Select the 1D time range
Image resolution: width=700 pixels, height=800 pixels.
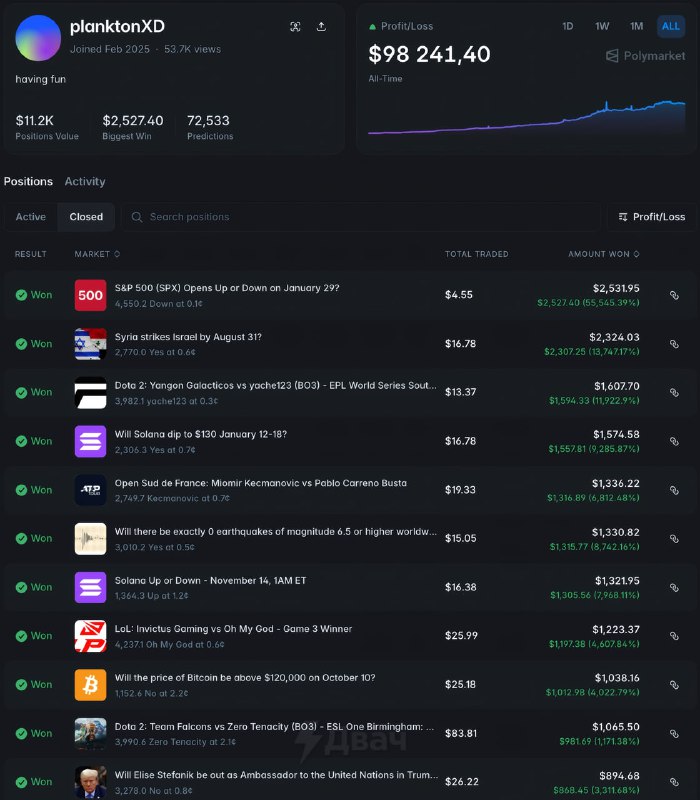(x=568, y=26)
